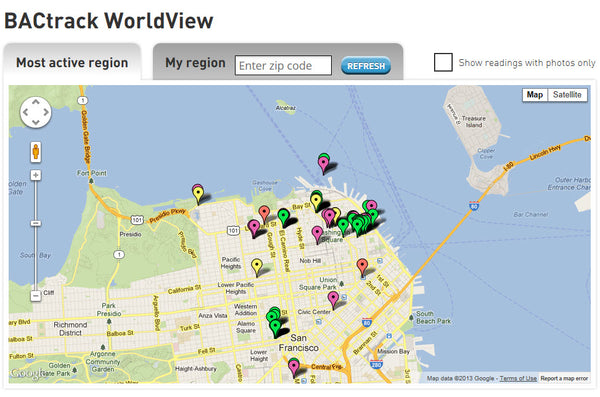Select pink marker by Highway 101 shield
Screen dimensions: 600x397
(254, 228)
